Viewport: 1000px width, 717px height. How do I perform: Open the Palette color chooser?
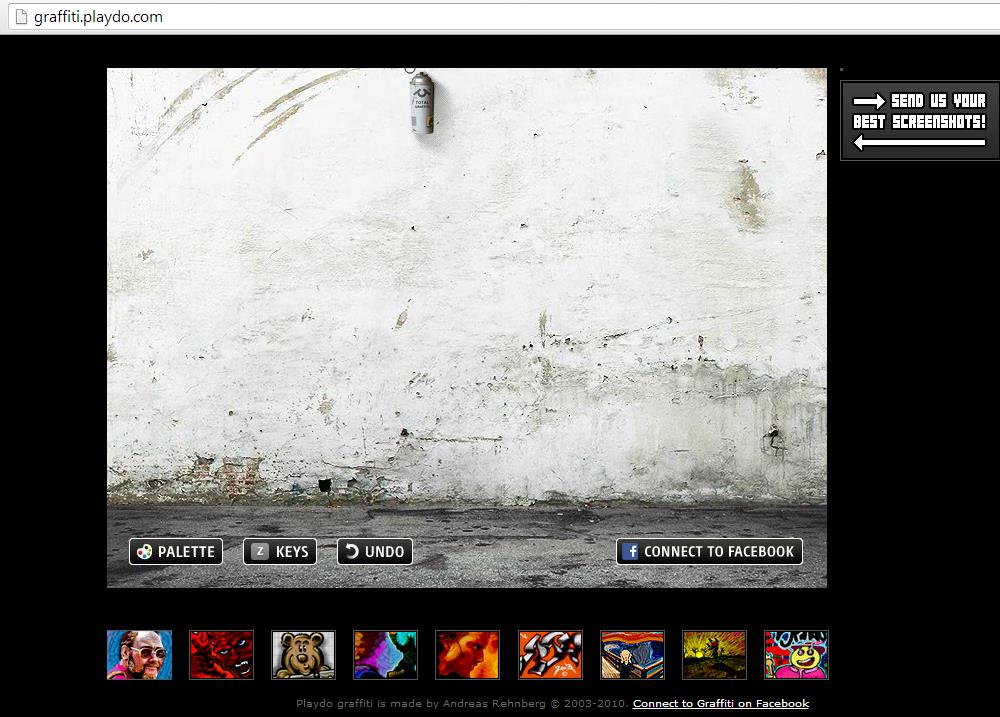176,552
